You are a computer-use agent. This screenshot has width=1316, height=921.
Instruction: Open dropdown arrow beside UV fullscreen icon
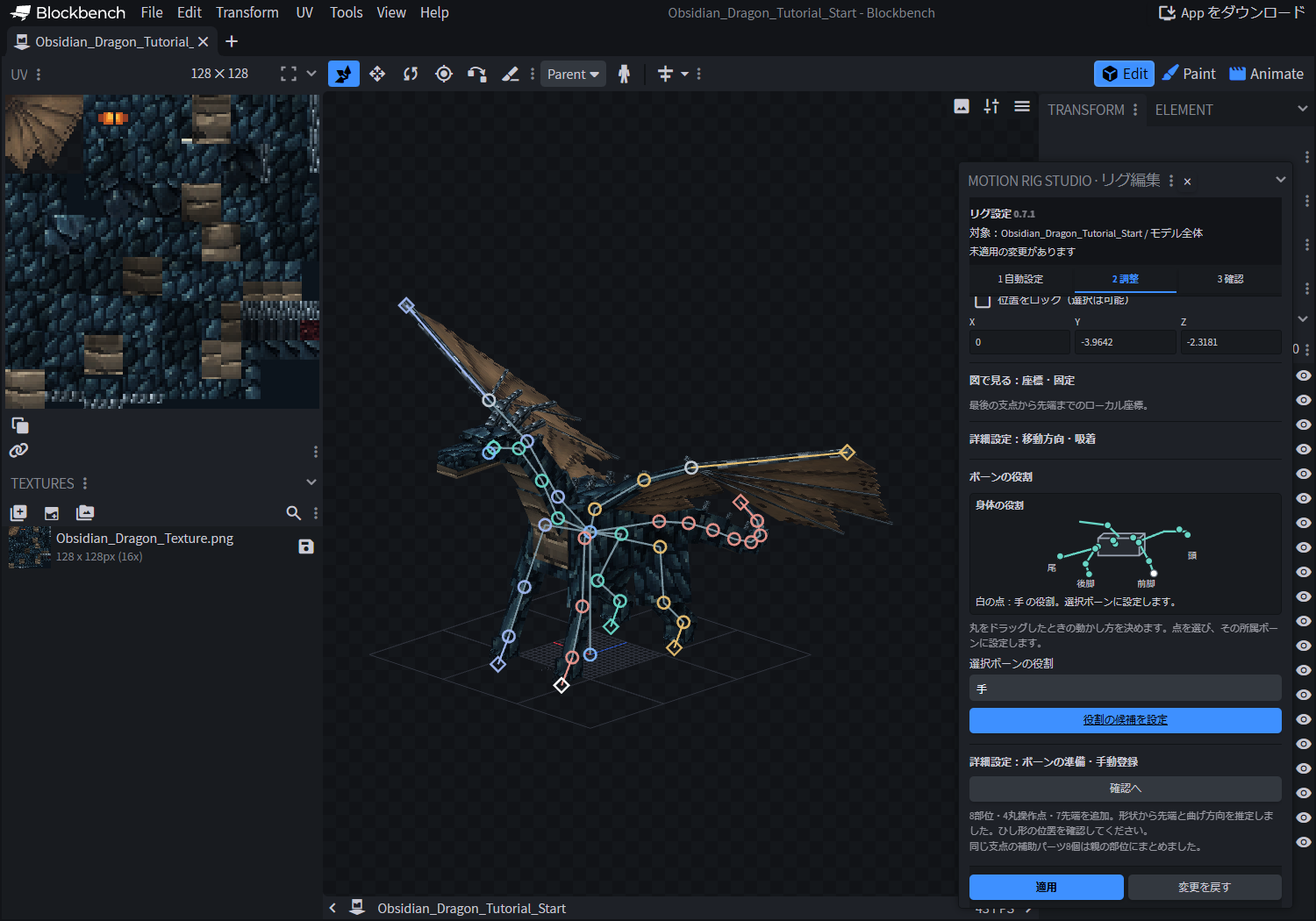(311, 74)
